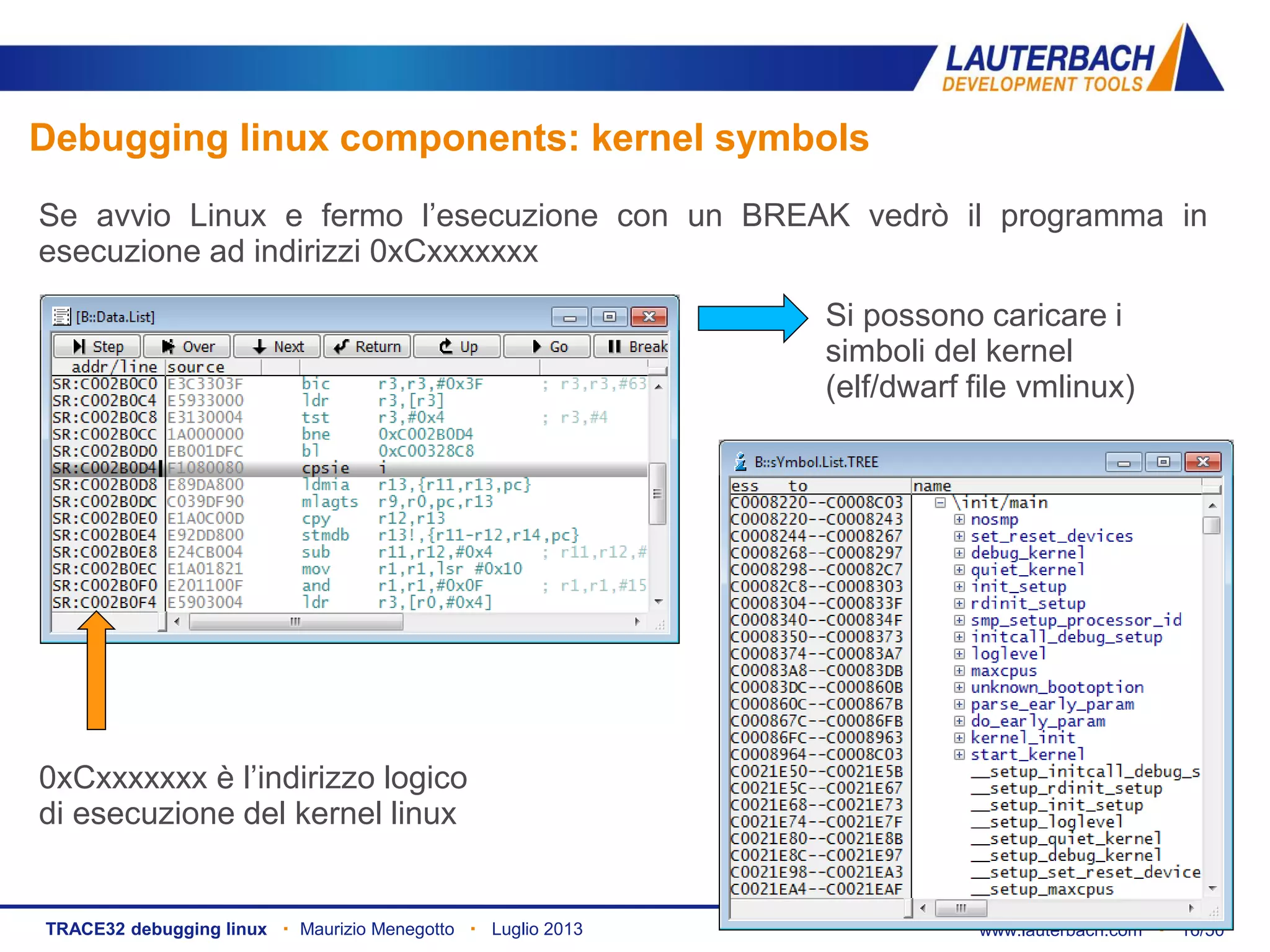
Task: Select the __setup_rdinit_setup symbol
Action: 1066,788
